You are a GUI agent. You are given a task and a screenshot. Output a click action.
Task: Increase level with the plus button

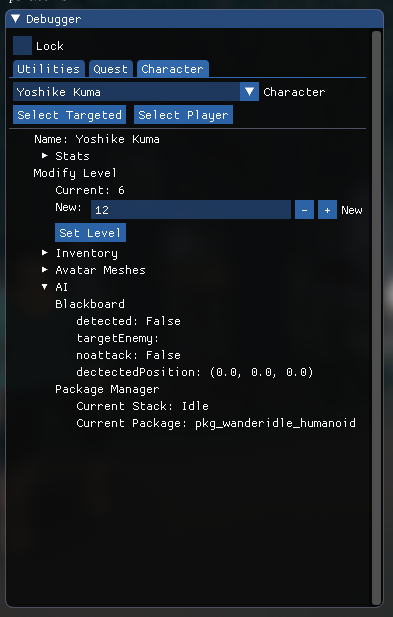coord(327,209)
